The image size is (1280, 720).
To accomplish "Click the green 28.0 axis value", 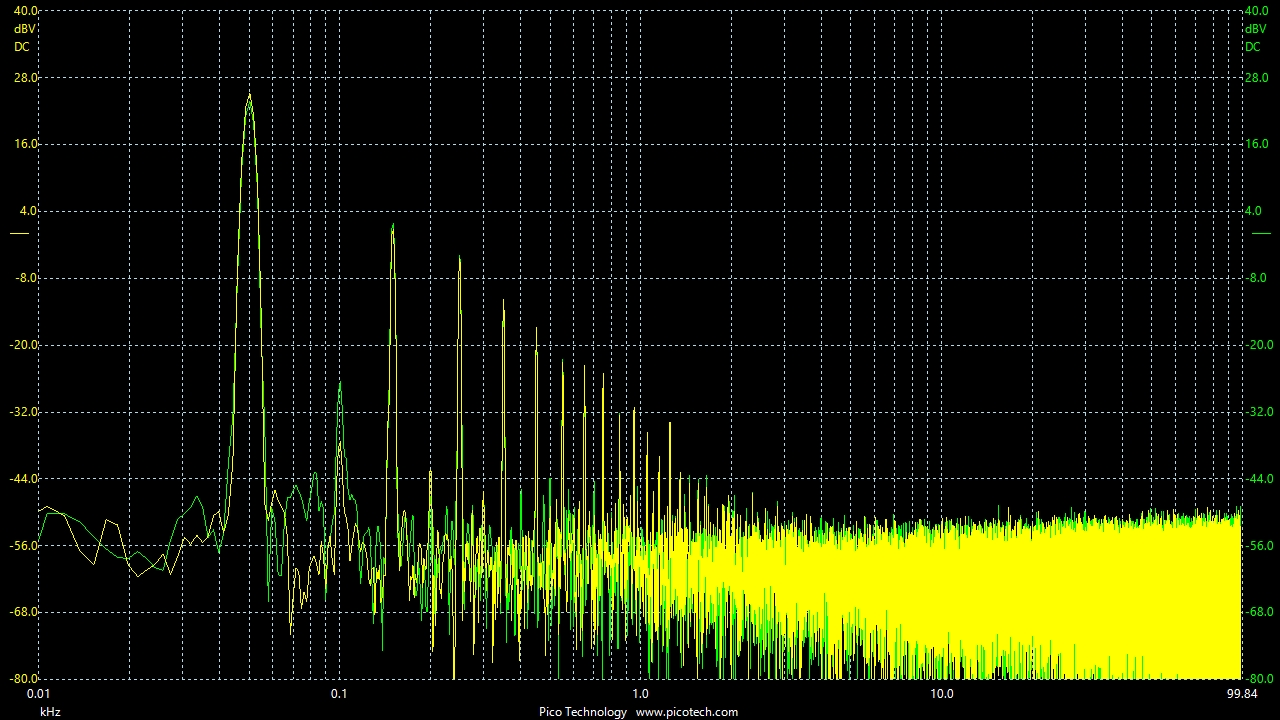I will click(1256, 77).
